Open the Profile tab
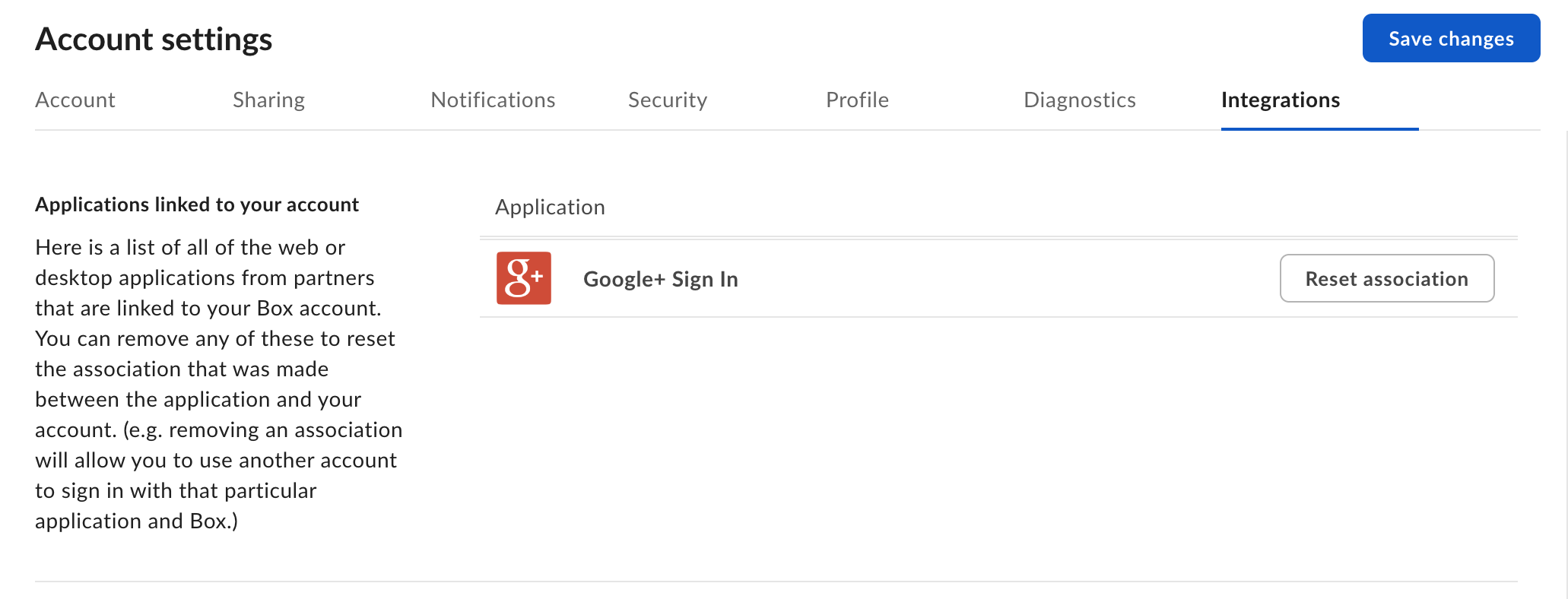This screenshot has width=1568, height=599. coord(857,100)
